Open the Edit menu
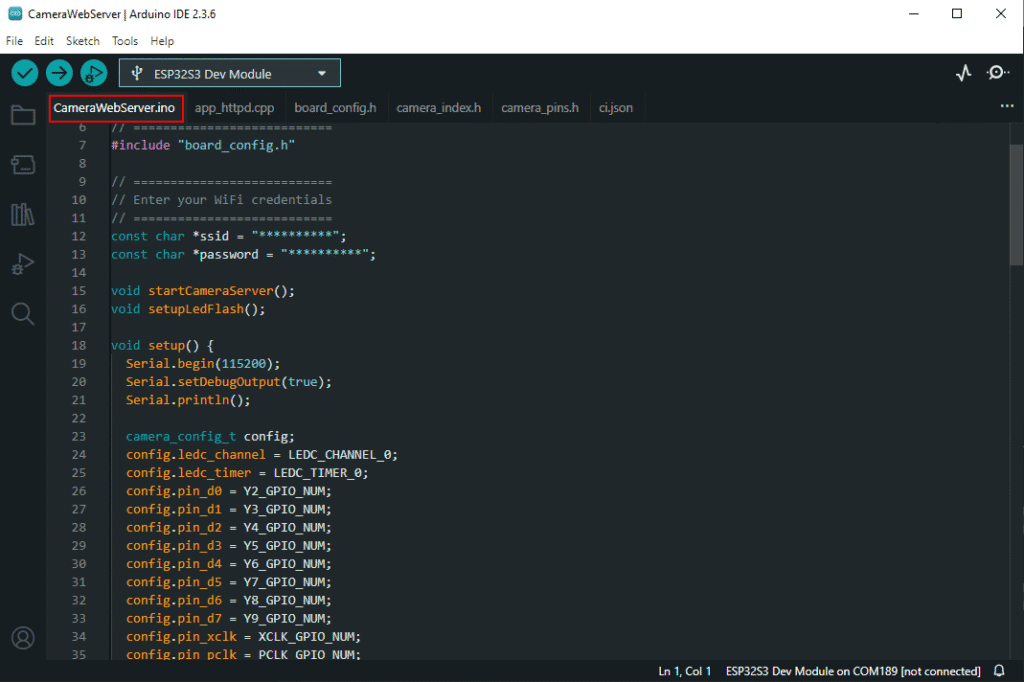 [x=44, y=41]
